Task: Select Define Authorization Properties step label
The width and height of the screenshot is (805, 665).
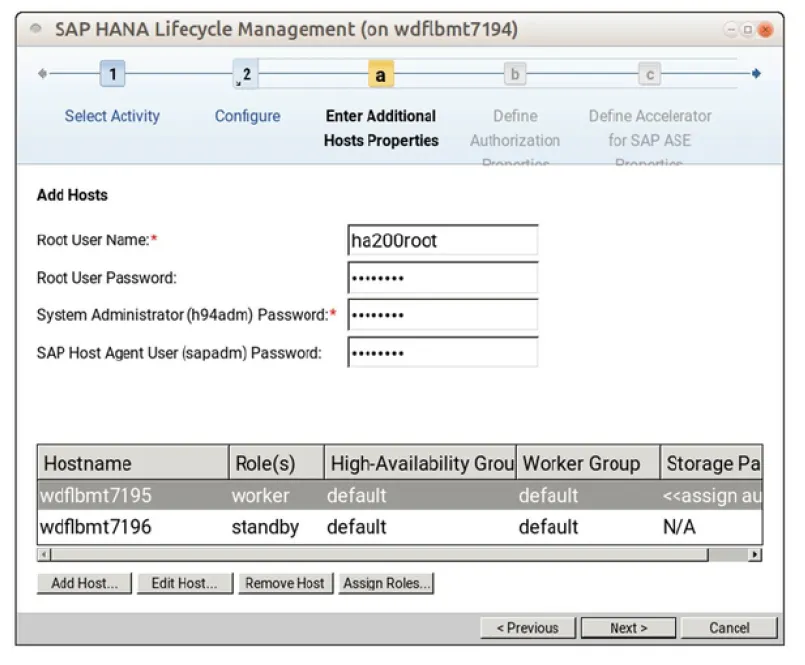Action: click(515, 137)
